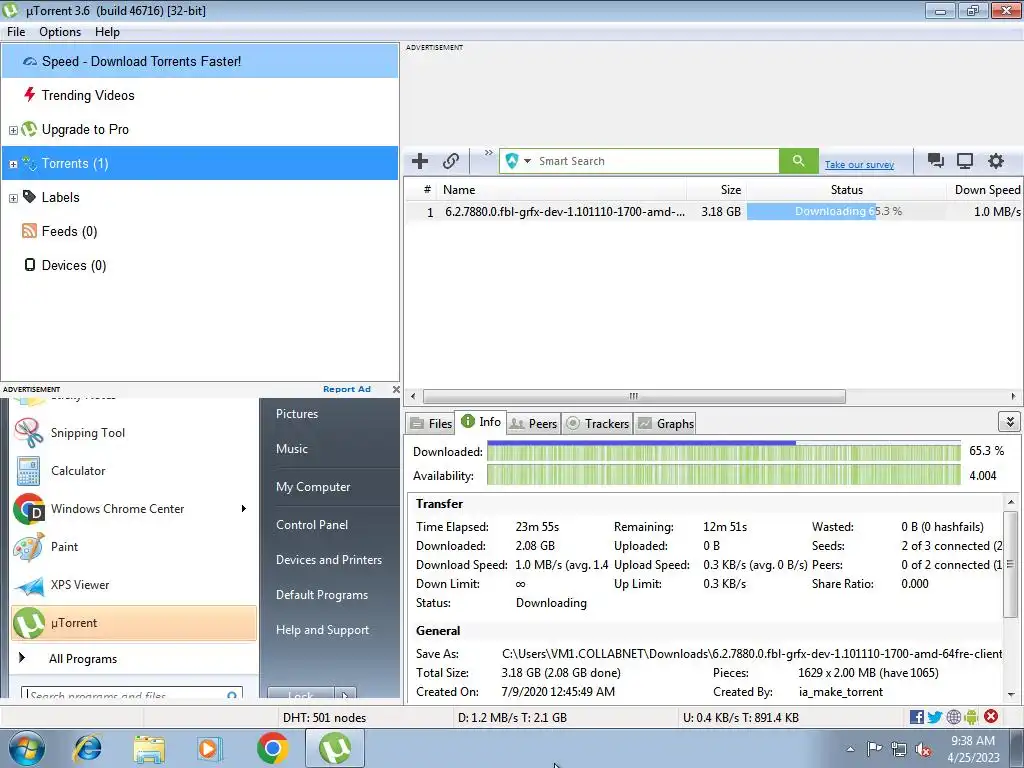This screenshot has height=768, width=1024.
Task: Click the chat bubble icon in toolbar
Action: tap(936, 161)
